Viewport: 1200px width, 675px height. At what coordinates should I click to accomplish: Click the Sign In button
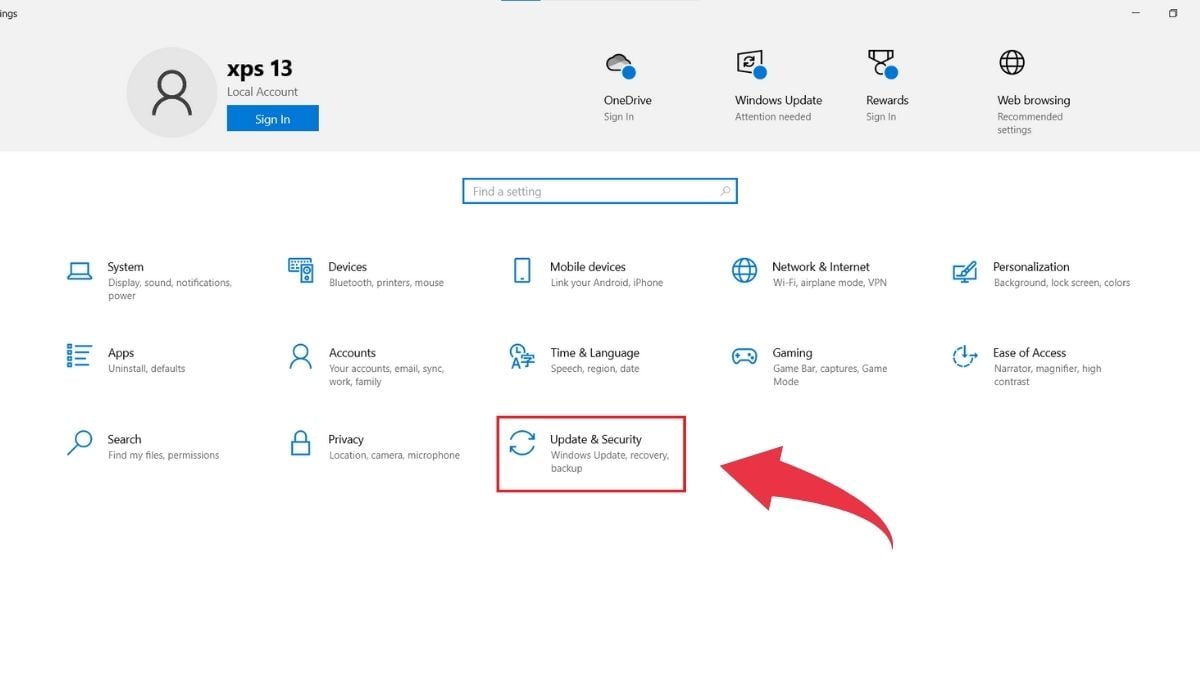click(272, 119)
